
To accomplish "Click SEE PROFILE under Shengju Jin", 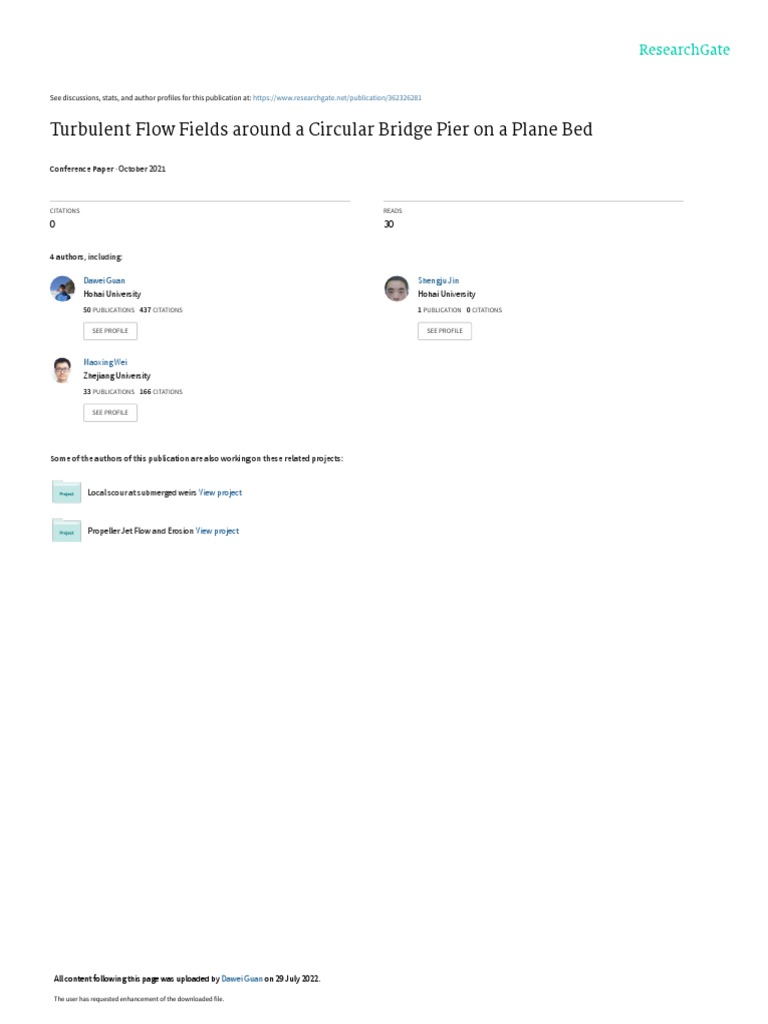I will coord(445,331).
